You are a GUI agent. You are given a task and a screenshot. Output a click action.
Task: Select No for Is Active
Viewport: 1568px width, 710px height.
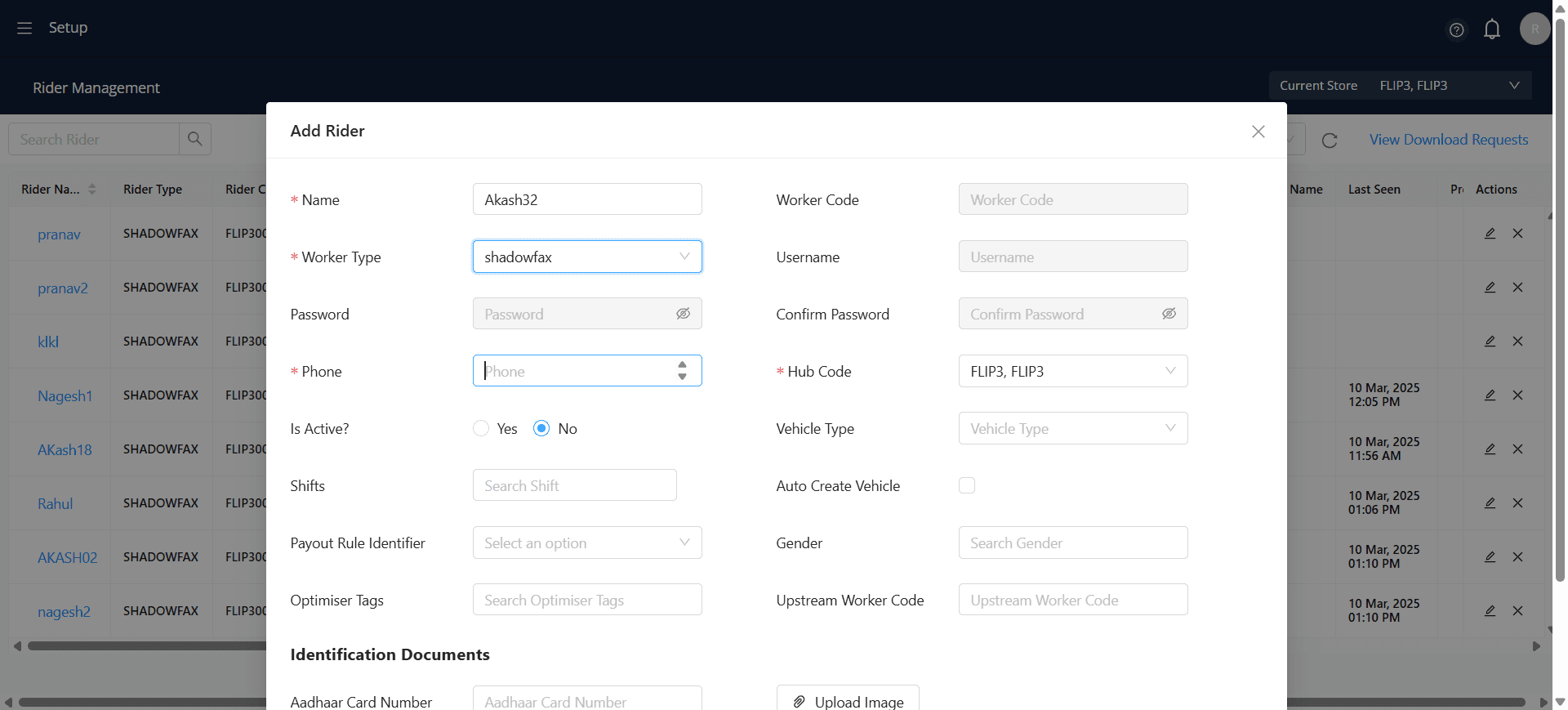click(541, 428)
